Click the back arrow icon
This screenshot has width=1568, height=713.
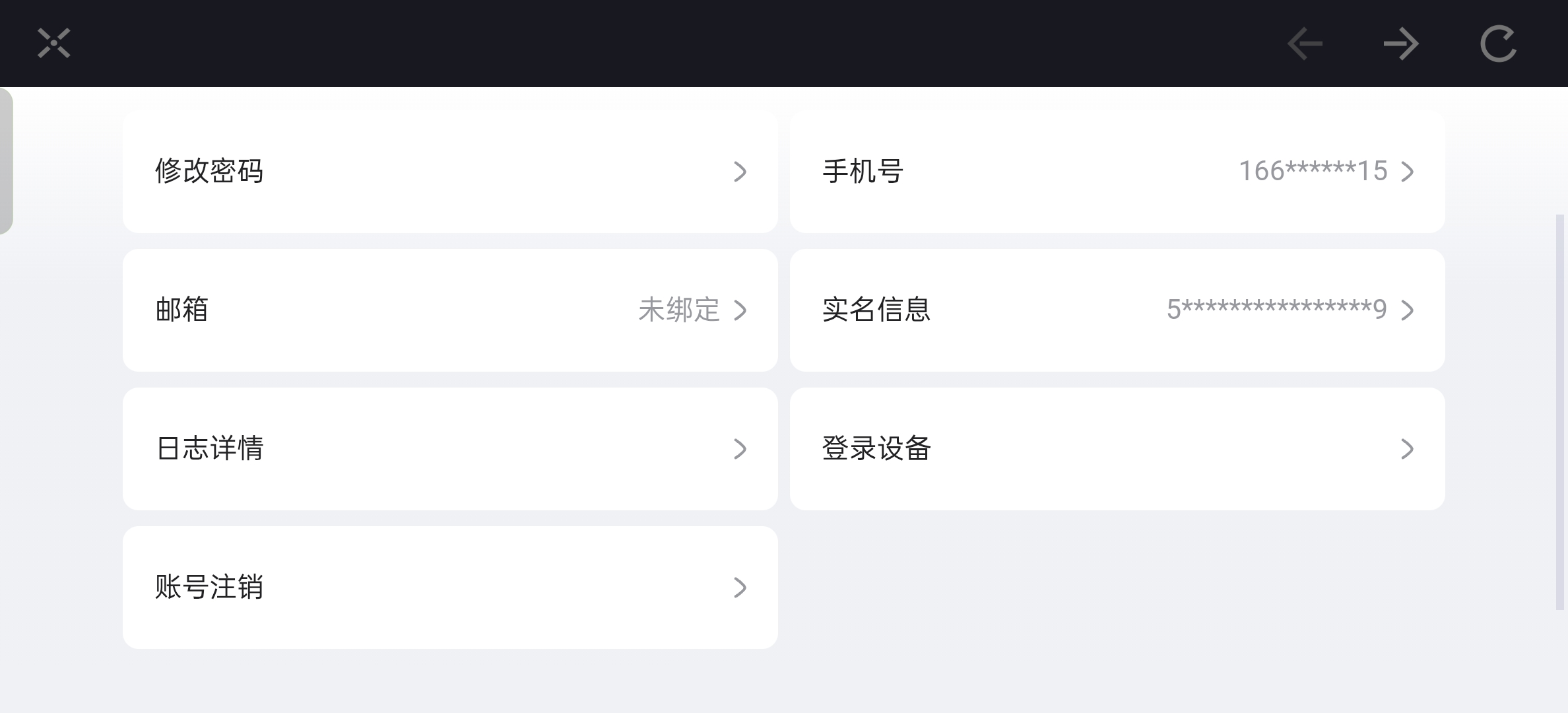[1305, 44]
